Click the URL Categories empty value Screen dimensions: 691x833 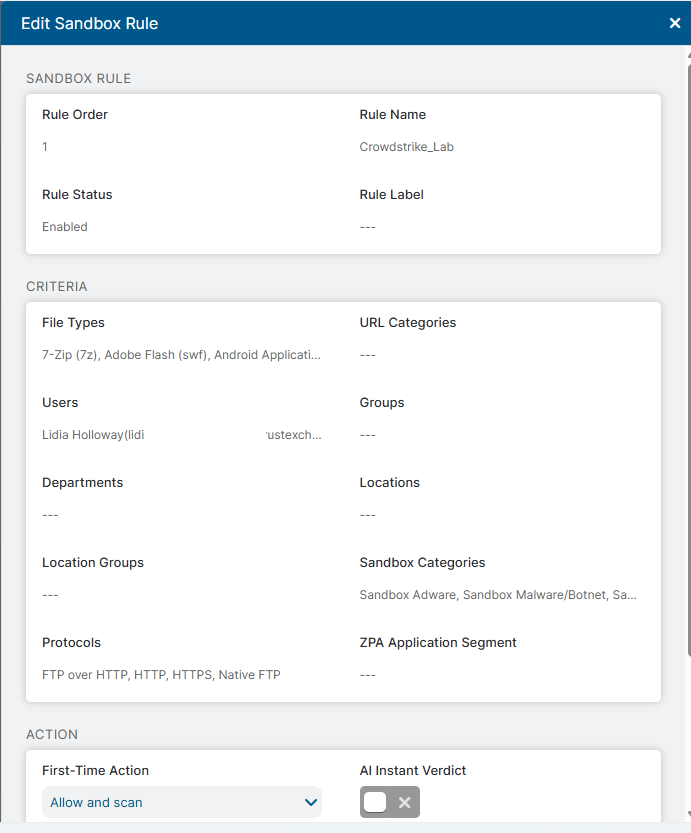click(368, 355)
